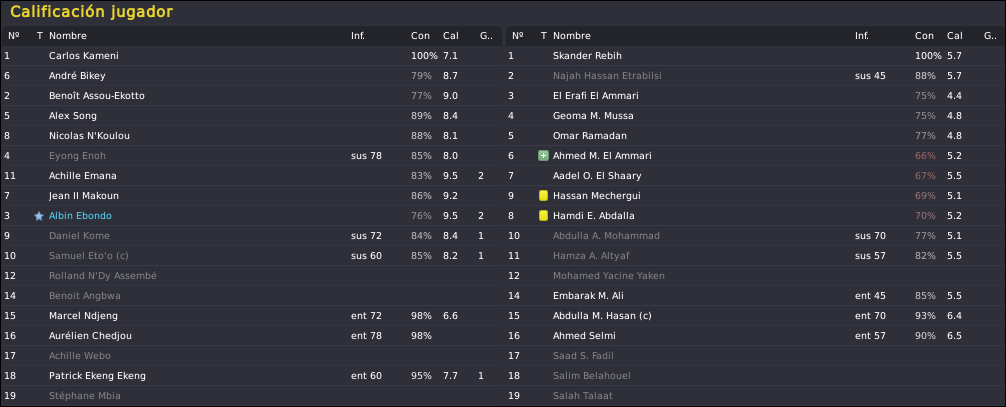Click Albin Ebondo highlighted name

(80, 216)
